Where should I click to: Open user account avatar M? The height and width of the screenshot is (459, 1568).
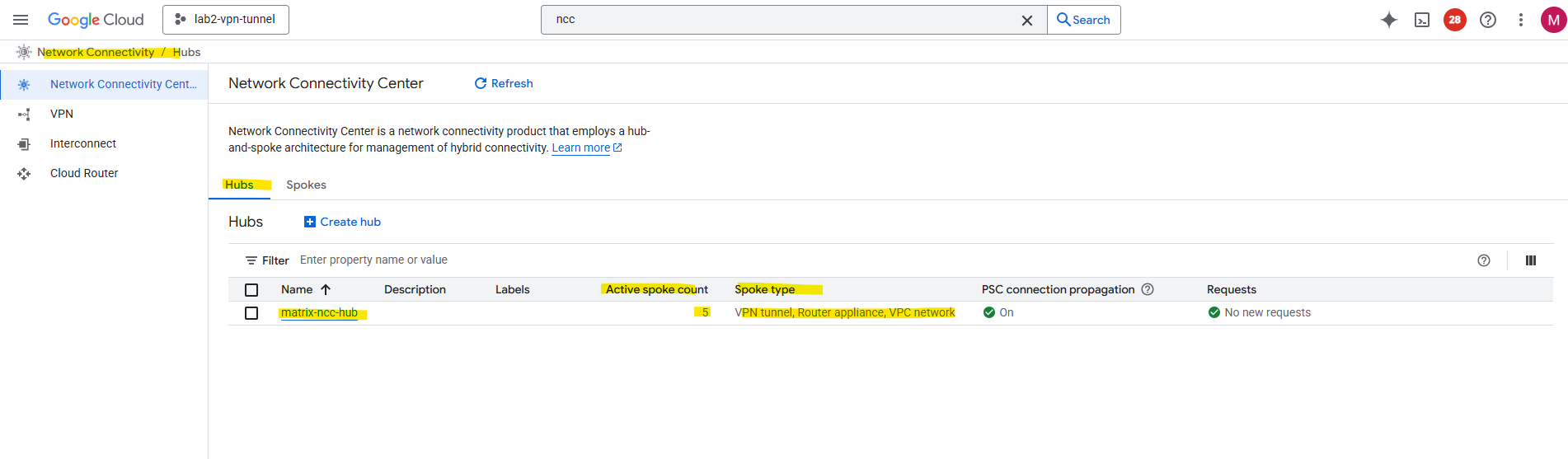coord(1553,20)
